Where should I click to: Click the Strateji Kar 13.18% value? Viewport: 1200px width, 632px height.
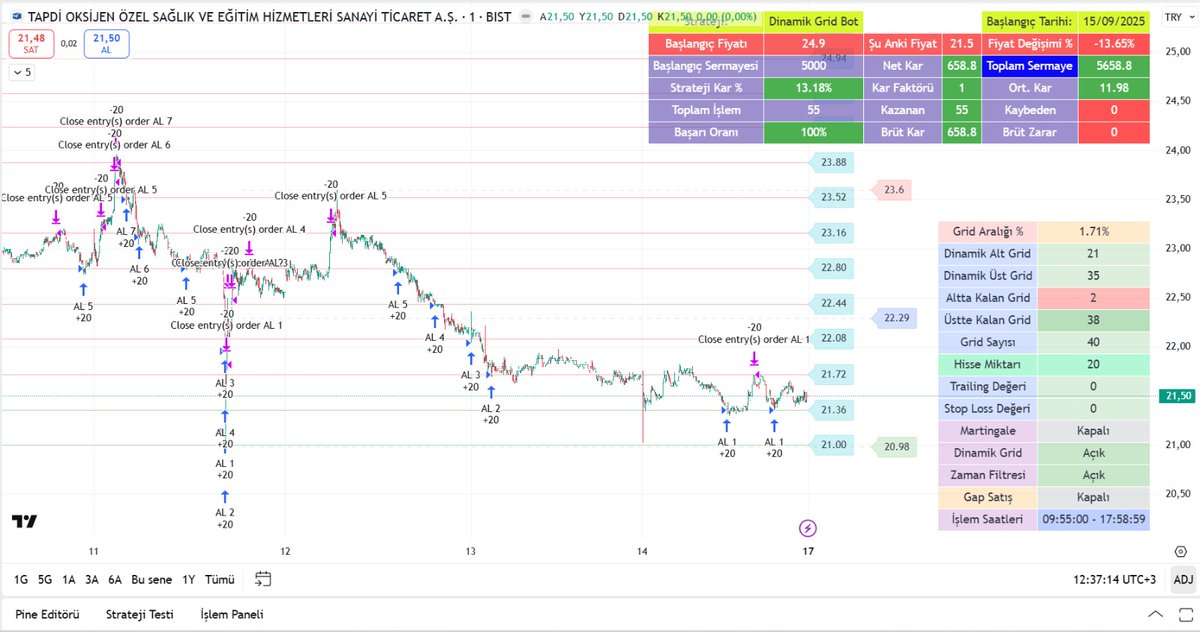(813, 88)
